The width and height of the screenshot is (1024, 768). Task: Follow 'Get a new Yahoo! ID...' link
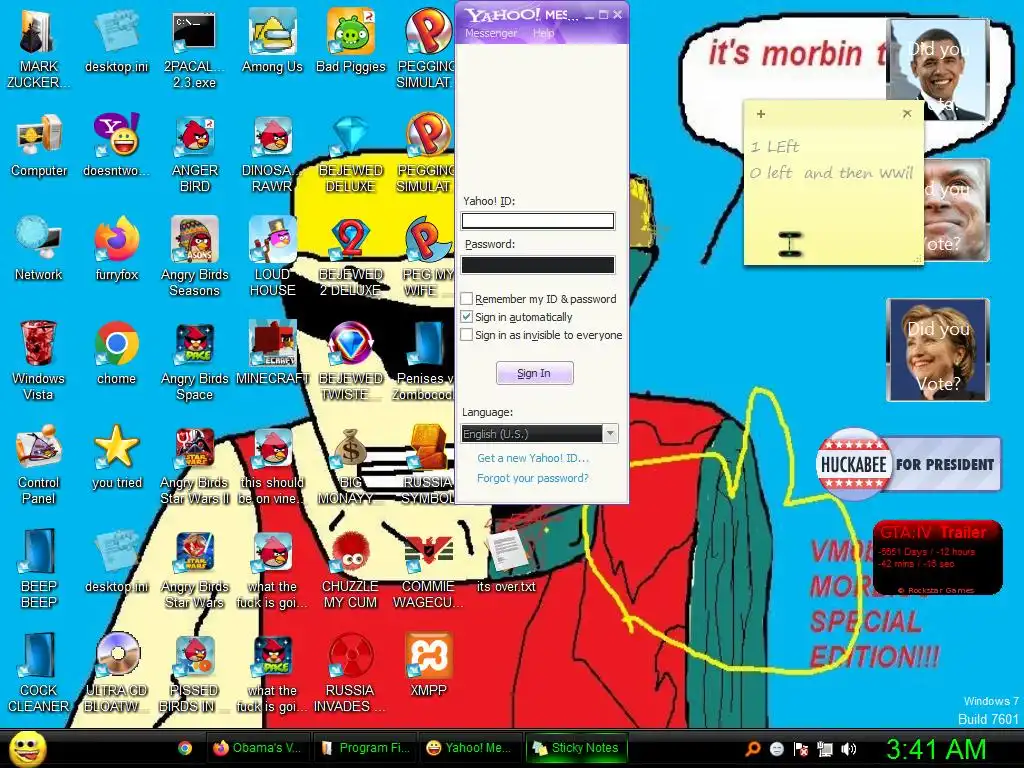point(533,458)
